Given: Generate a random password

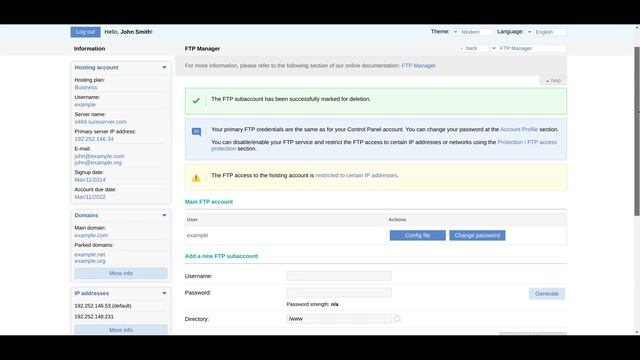Looking at the screenshot, I should (x=547, y=294).
